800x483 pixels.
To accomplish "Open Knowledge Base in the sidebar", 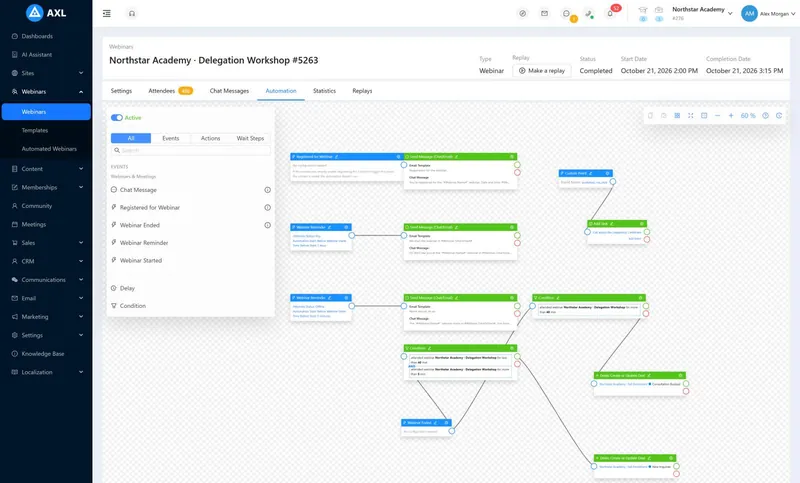I will (x=43, y=354).
